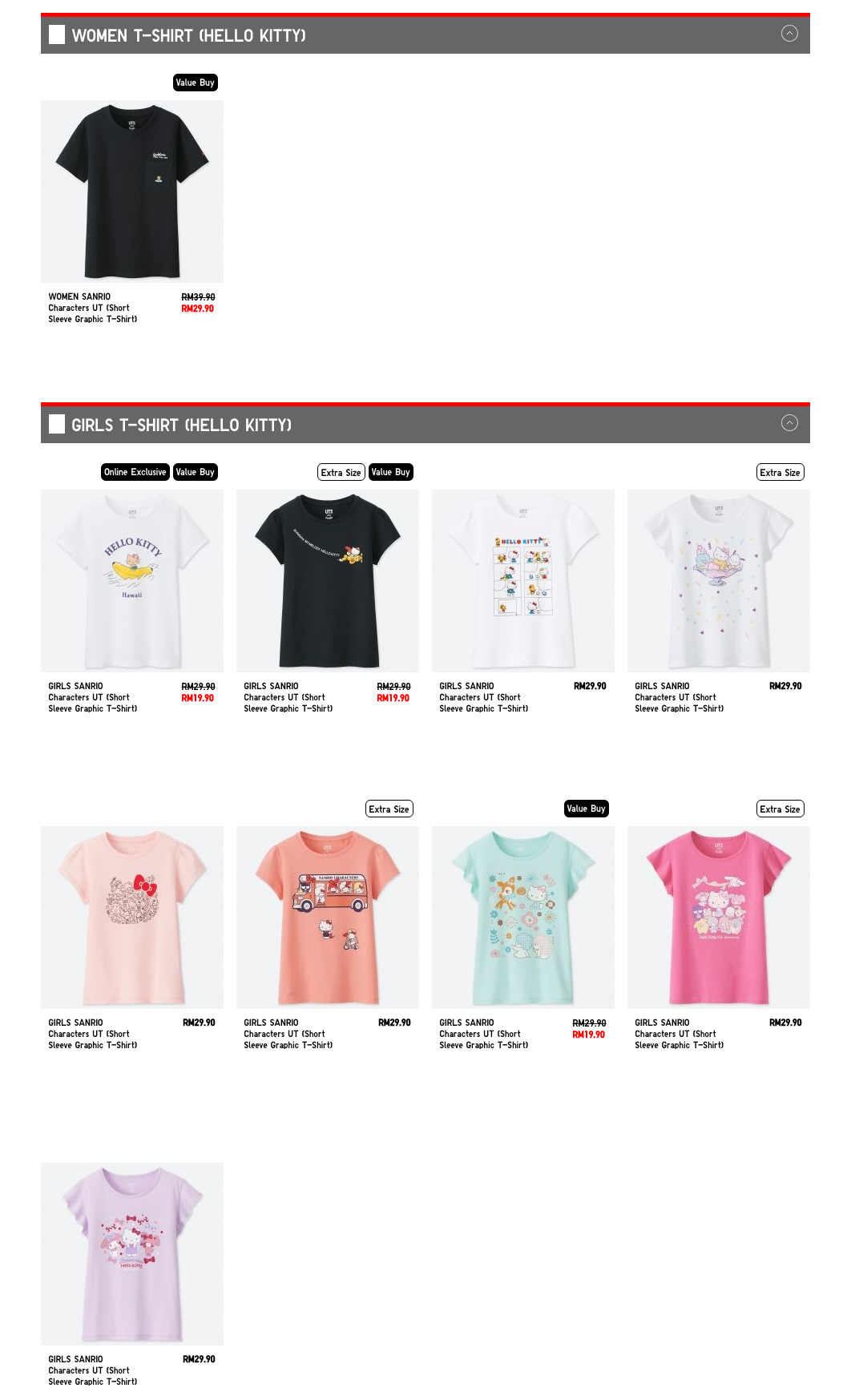Click Value Buy badge above mint shirt

click(x=587, y=809)
